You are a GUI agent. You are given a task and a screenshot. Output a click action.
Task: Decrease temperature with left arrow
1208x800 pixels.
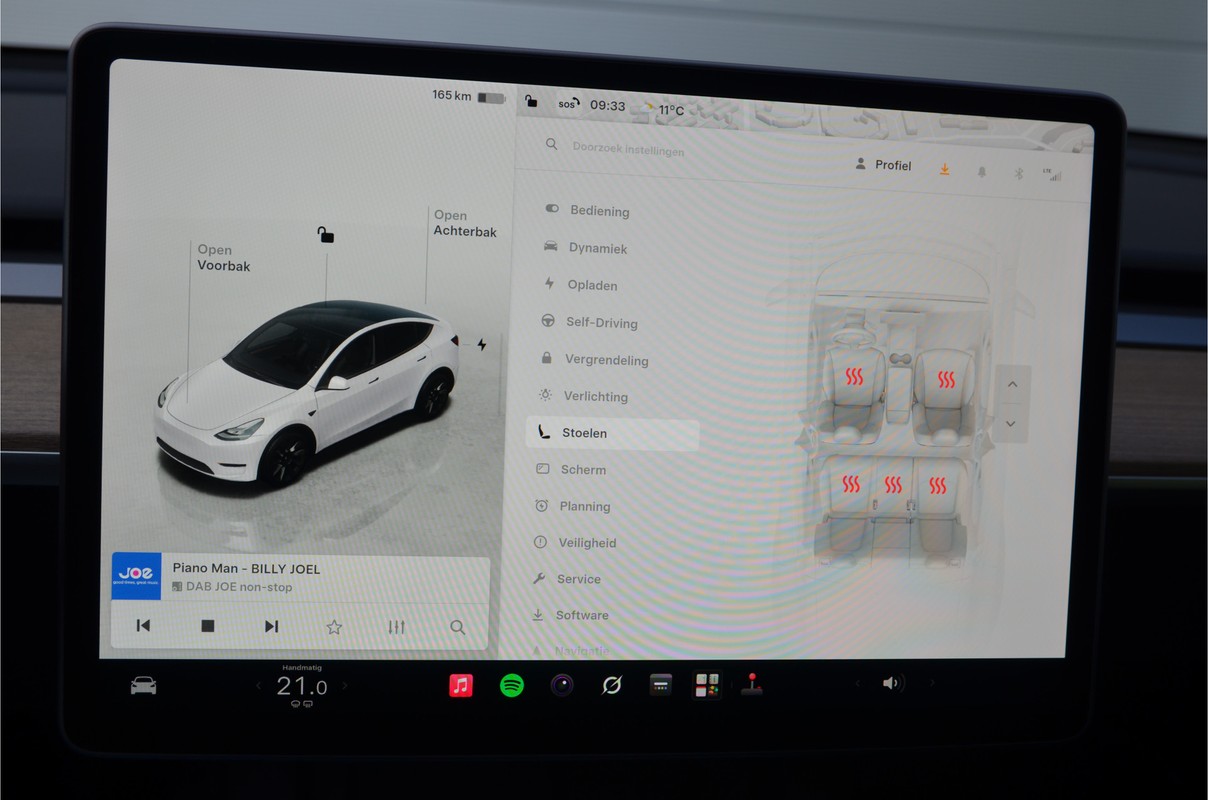tap(258, 686)
